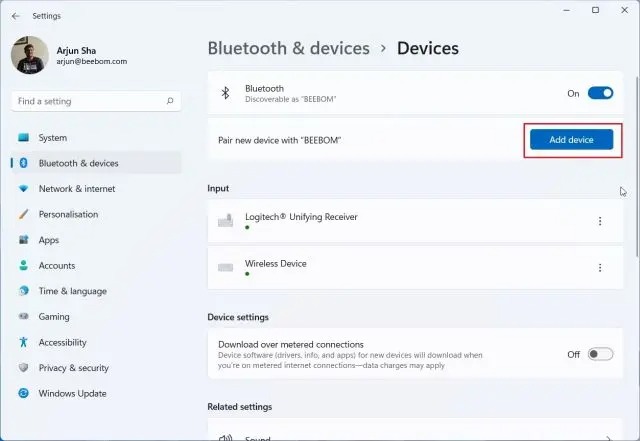Click the search magnifier icon
Image resolution: width=640 pixels, height=441 pixels.
pos(170,101)
